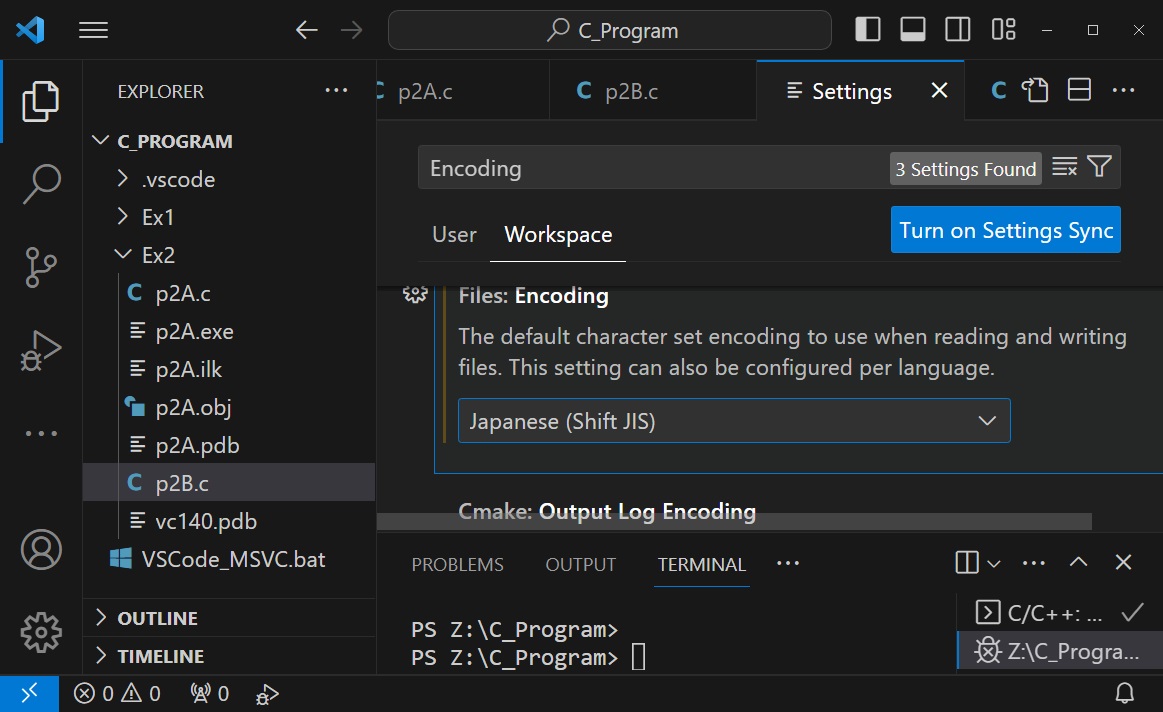Open the Search view in activity bar

pyautogui.click(x=41, y=183)
